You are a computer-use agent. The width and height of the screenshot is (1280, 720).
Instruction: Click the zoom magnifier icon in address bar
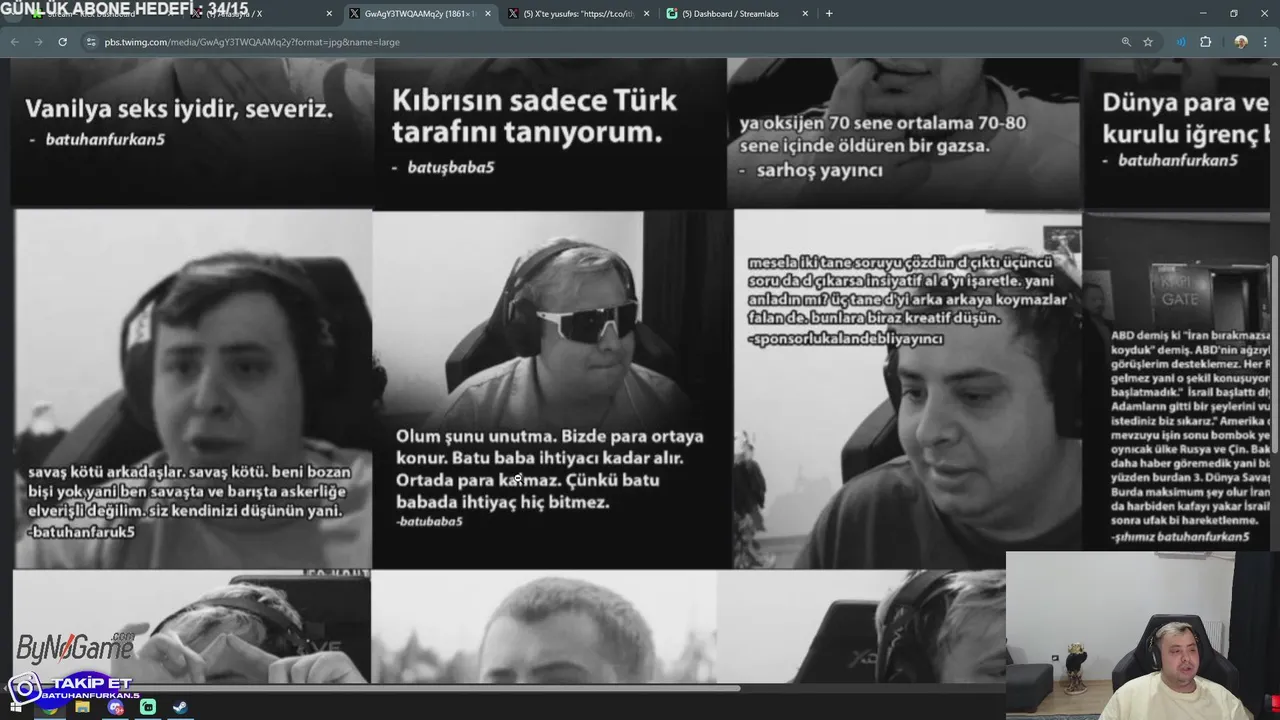tap(1126, 42)
